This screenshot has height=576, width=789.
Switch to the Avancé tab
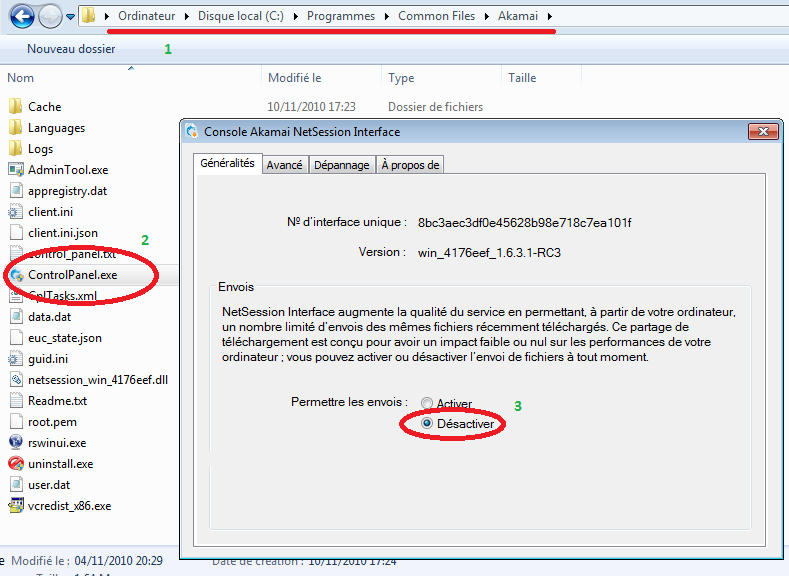pos(284,165)
